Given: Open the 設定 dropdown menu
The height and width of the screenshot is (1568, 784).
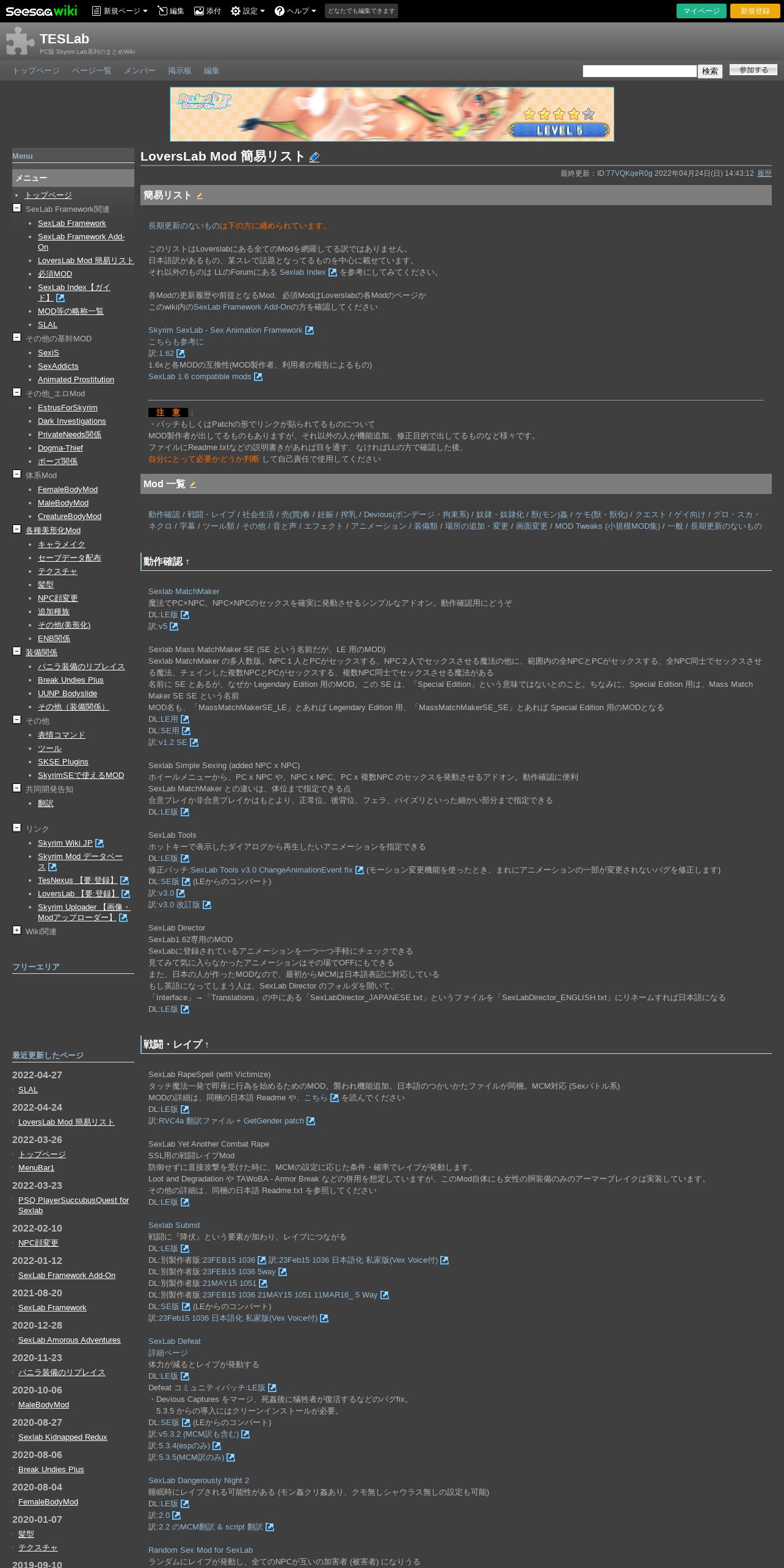Looking at the screenshot, I should tap(248, 11).
